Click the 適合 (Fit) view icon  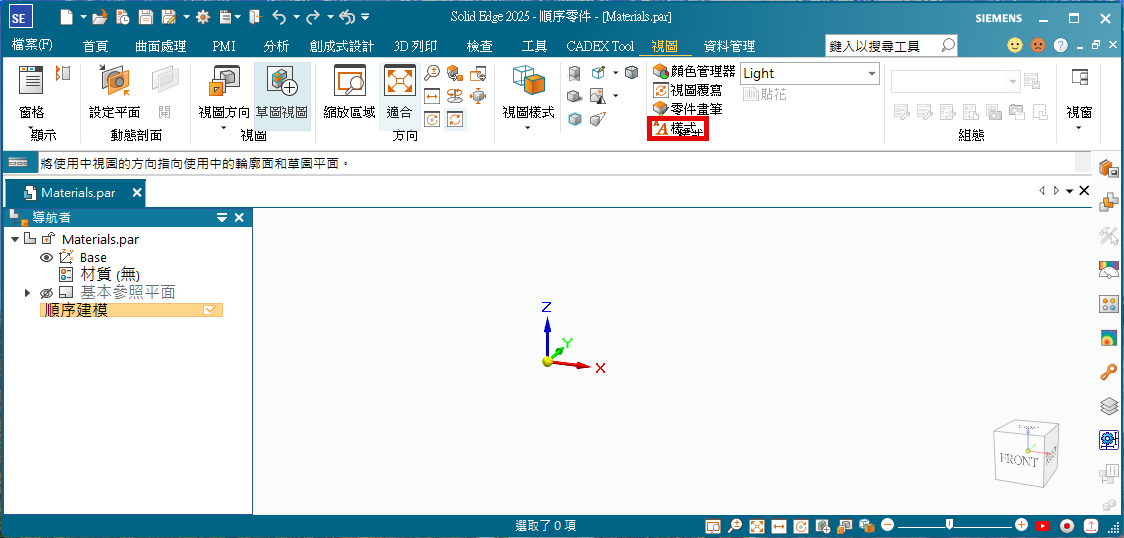tap(399, 81)
